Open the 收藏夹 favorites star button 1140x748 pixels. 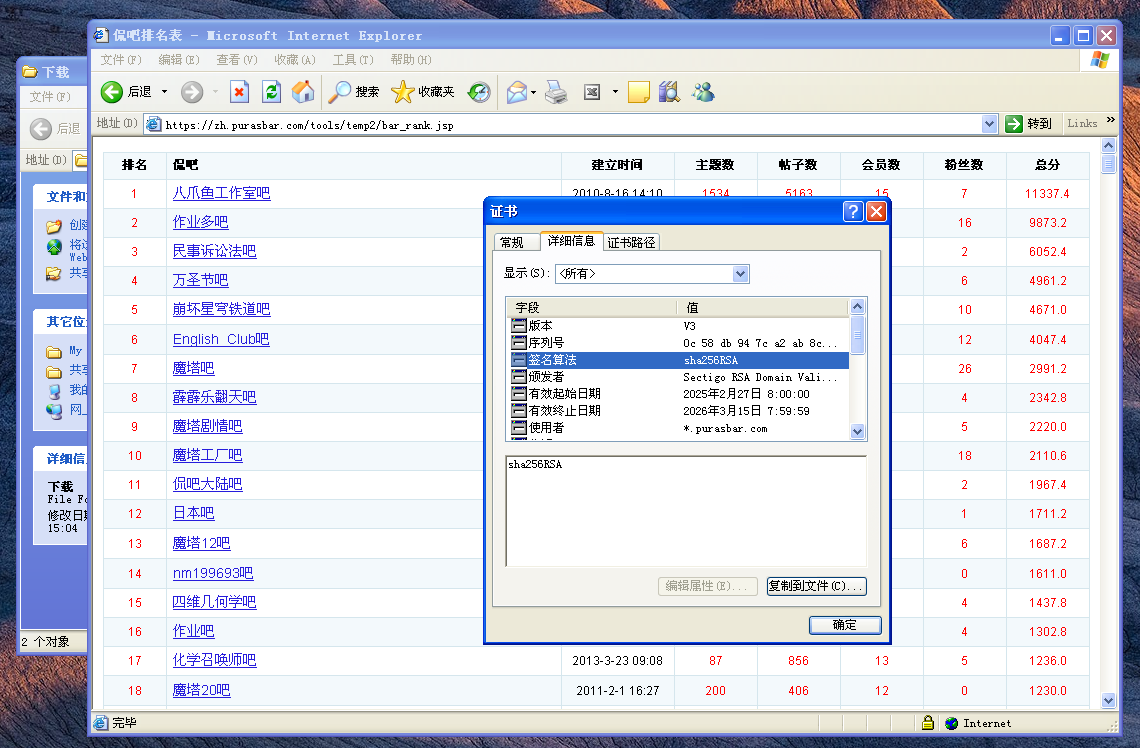(x=424, y=92)
